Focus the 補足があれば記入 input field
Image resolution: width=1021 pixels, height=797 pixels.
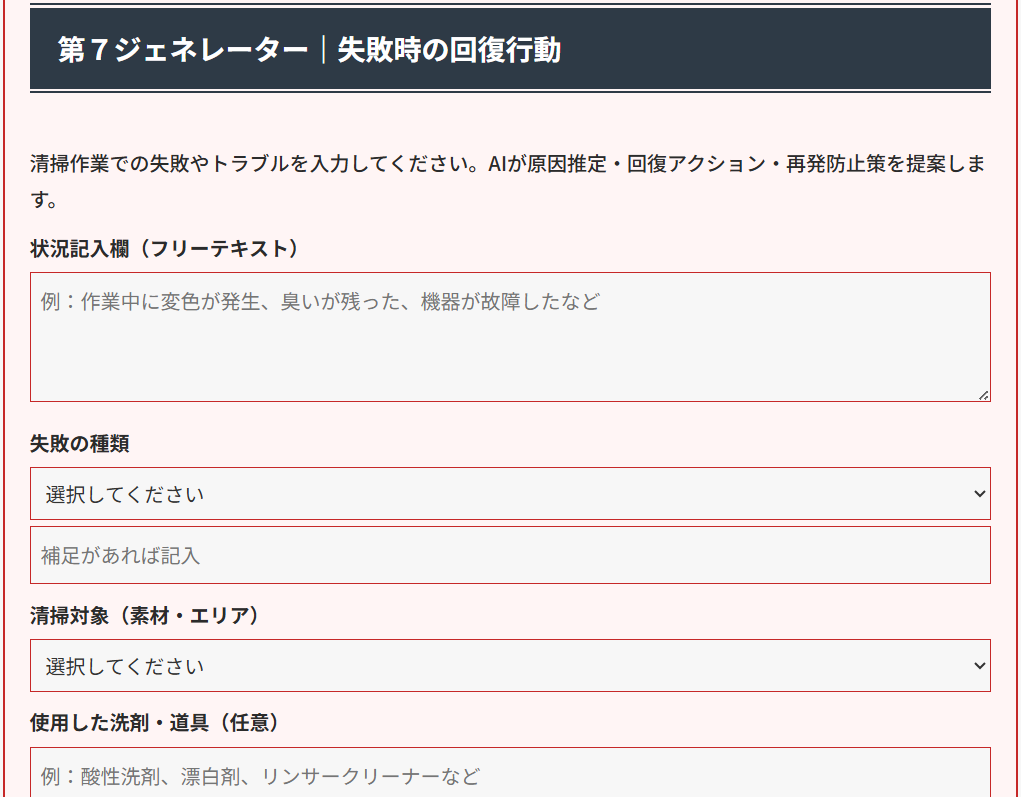click(x=510, y=555)
